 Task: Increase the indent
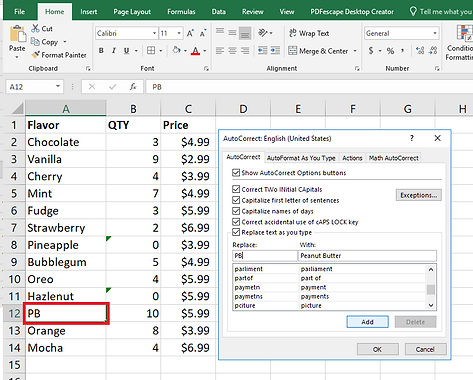coord(275,51)
